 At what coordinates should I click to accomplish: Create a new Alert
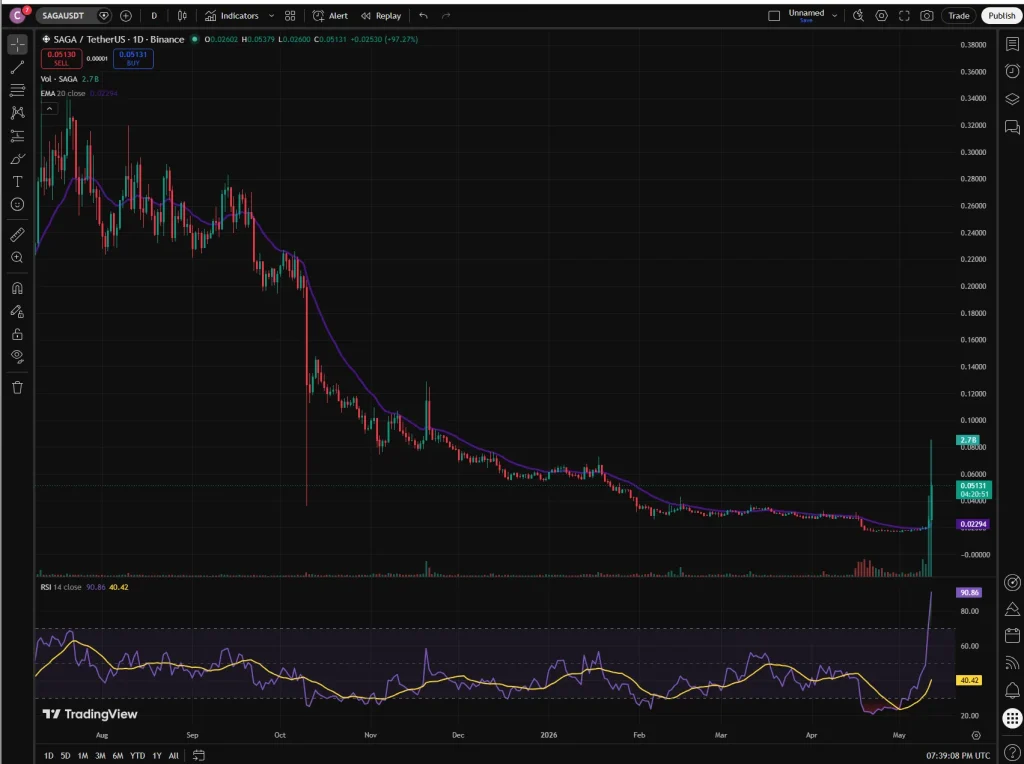click(330, 16)
